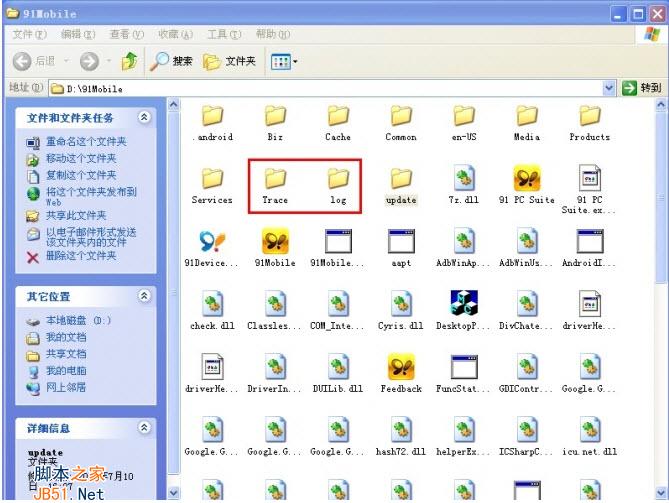Select the 91 PC Suite.ex... config file

[589, 189]
